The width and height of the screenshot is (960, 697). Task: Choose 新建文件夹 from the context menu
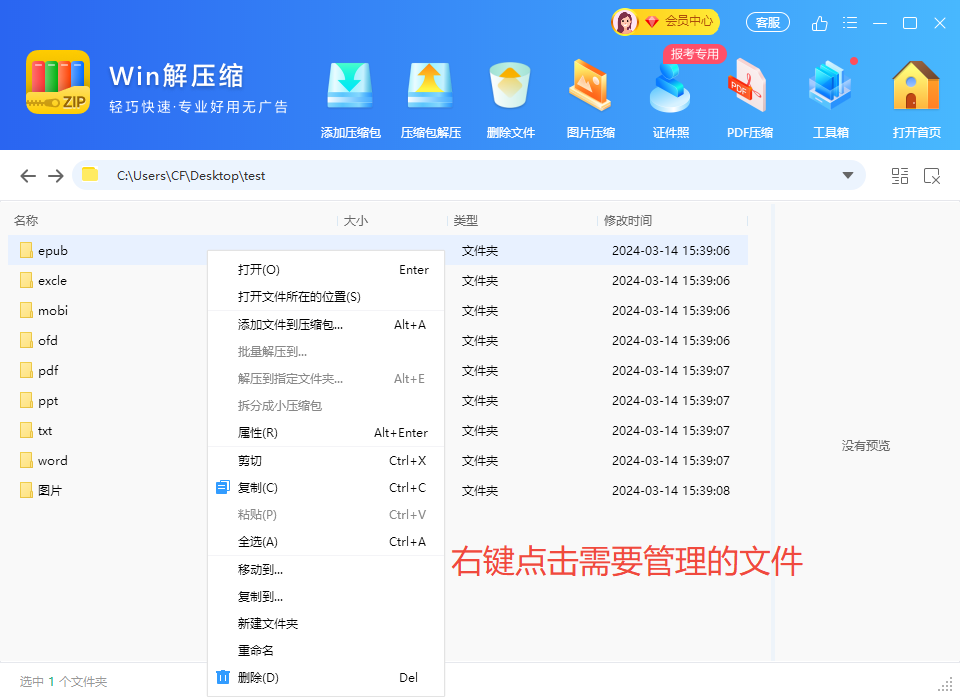[326, 624]
